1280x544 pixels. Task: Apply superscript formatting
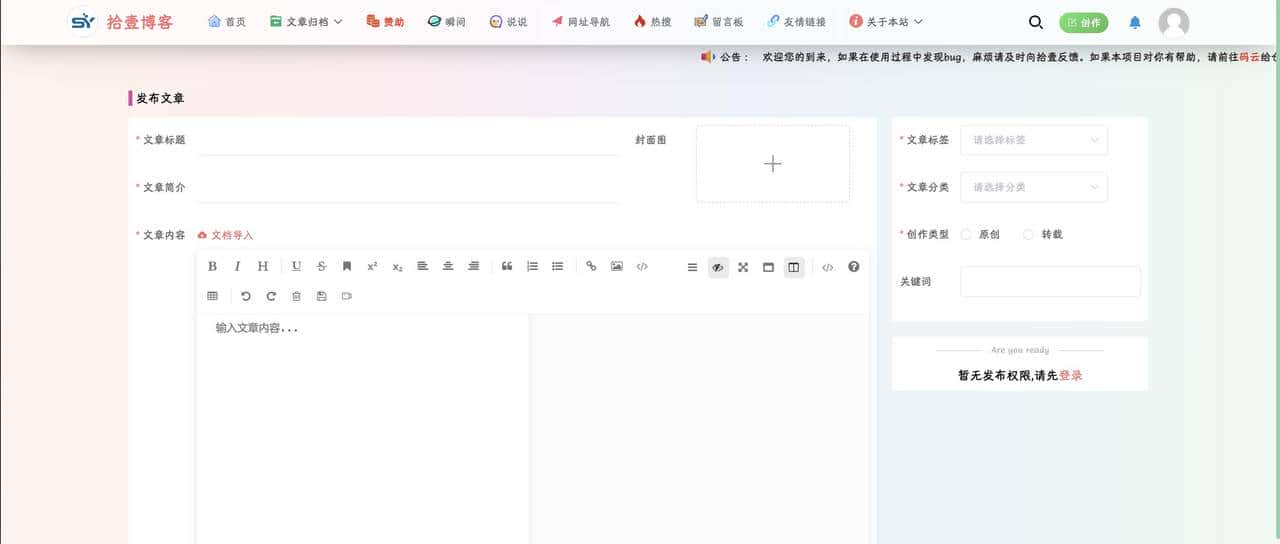[x=372, y=267]
